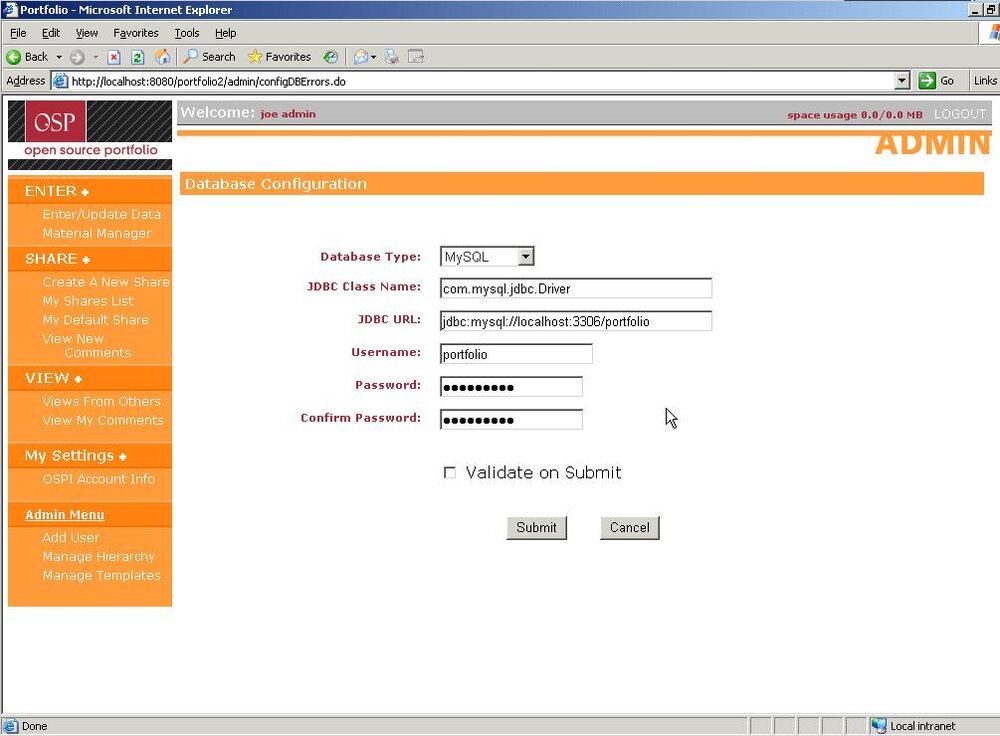This screenshot has width=1000, height=736.
Task: Click the Mail envelope icon
Action: coord(360,57)
